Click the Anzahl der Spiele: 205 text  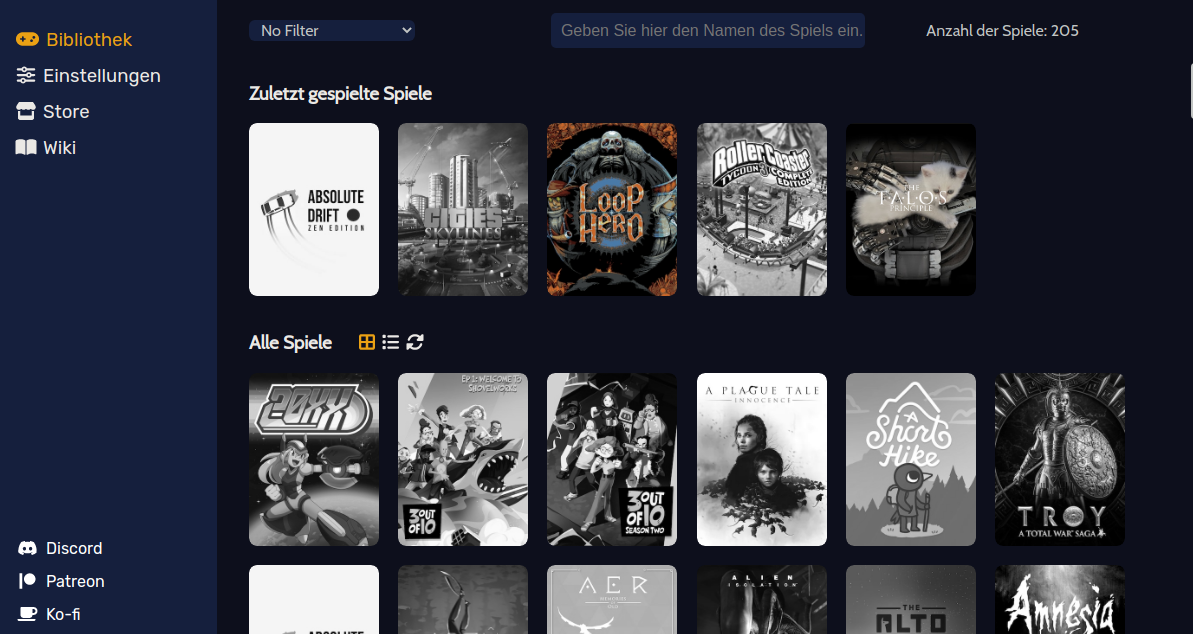pyautogui.click(x=1002, y=30)
